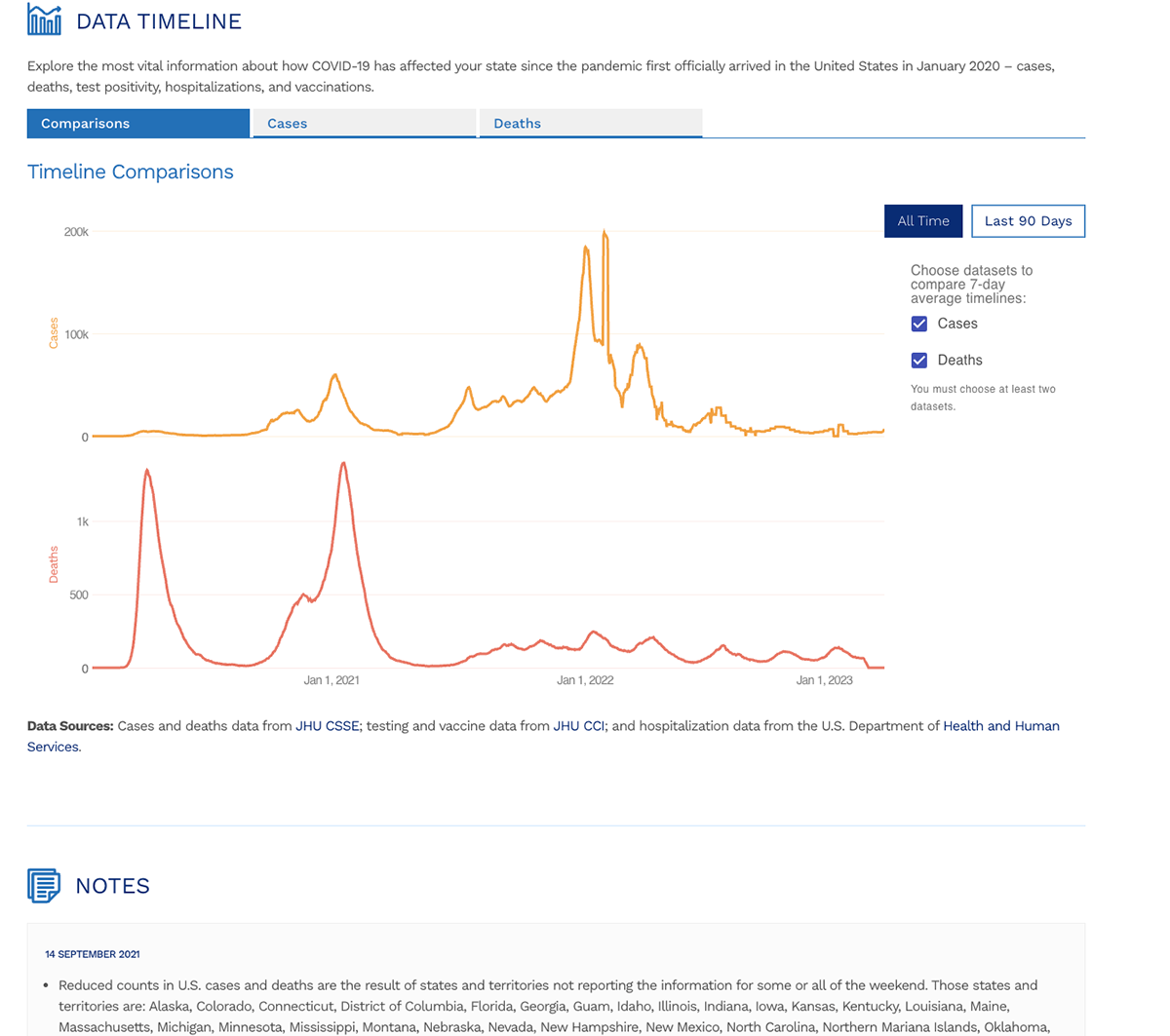Viewport: 1170px width, 1036px height.
Task: Click the Alaska state link
Action: [x=168, y=1006]
